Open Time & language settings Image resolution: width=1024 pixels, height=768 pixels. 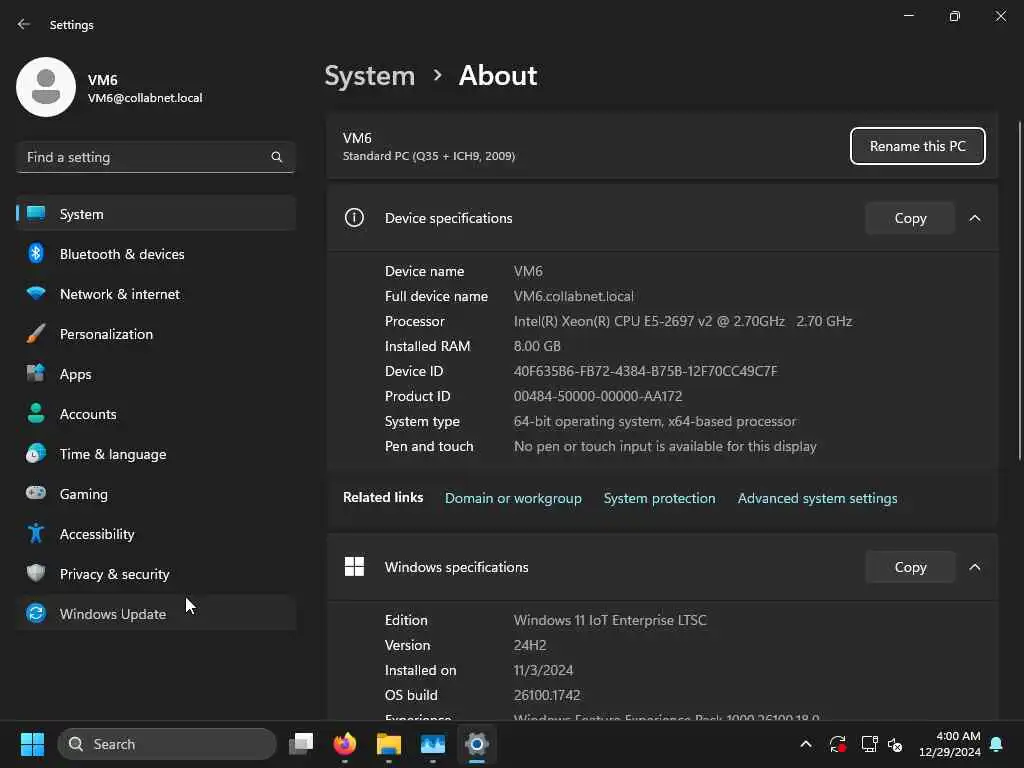click(x=156, y=454)
